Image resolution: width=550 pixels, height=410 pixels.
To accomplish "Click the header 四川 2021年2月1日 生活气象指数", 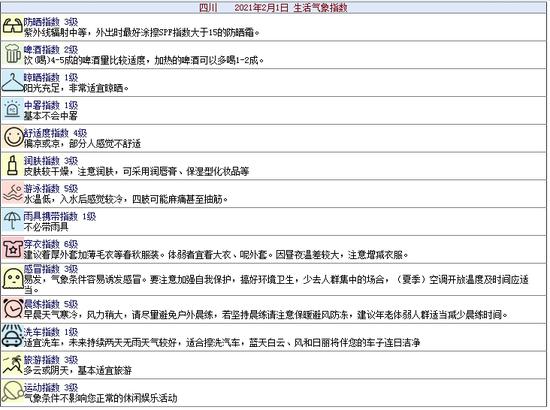I will [273, 8].
